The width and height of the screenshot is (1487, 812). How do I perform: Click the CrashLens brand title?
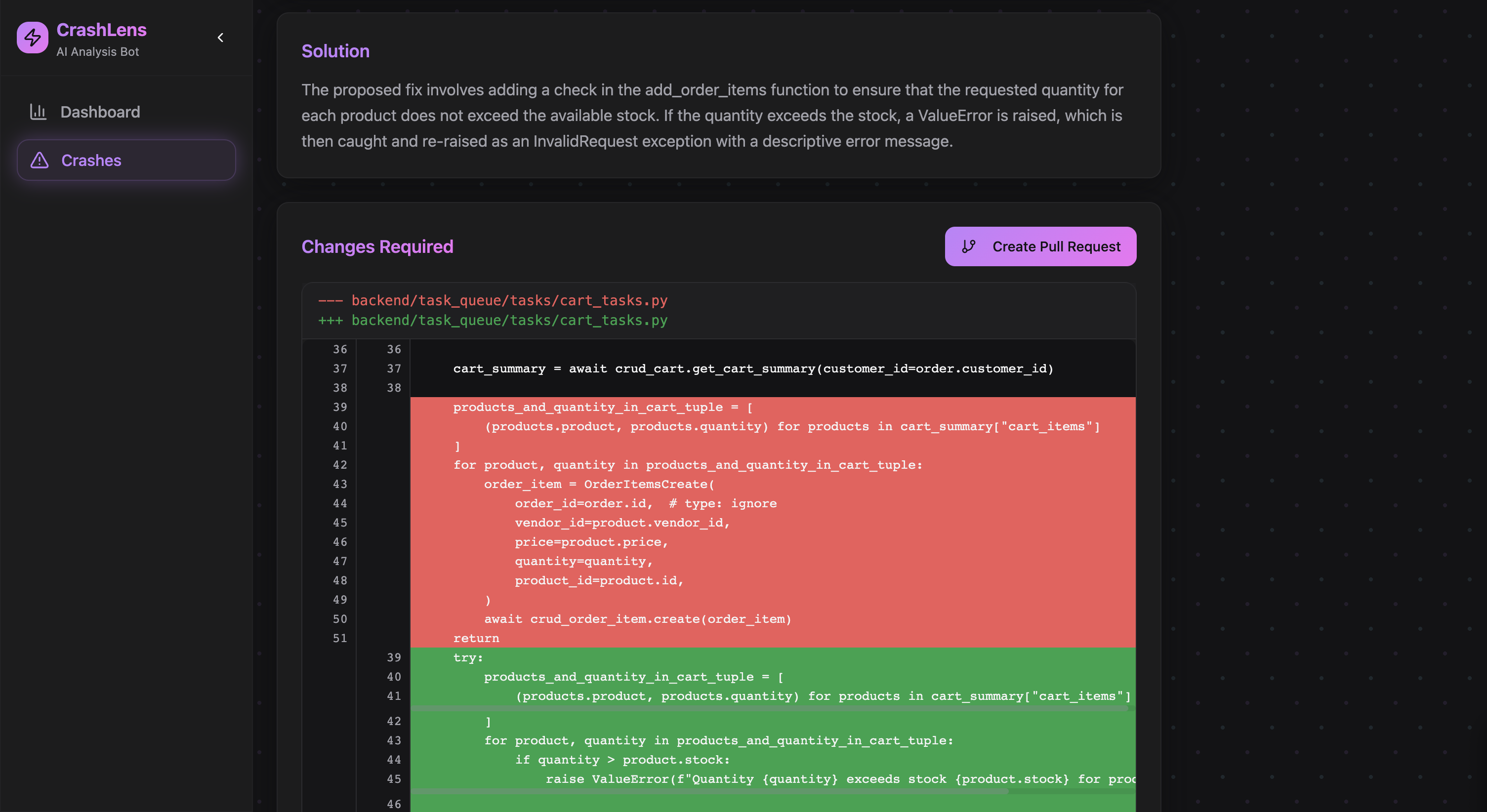tap(102, 30)
